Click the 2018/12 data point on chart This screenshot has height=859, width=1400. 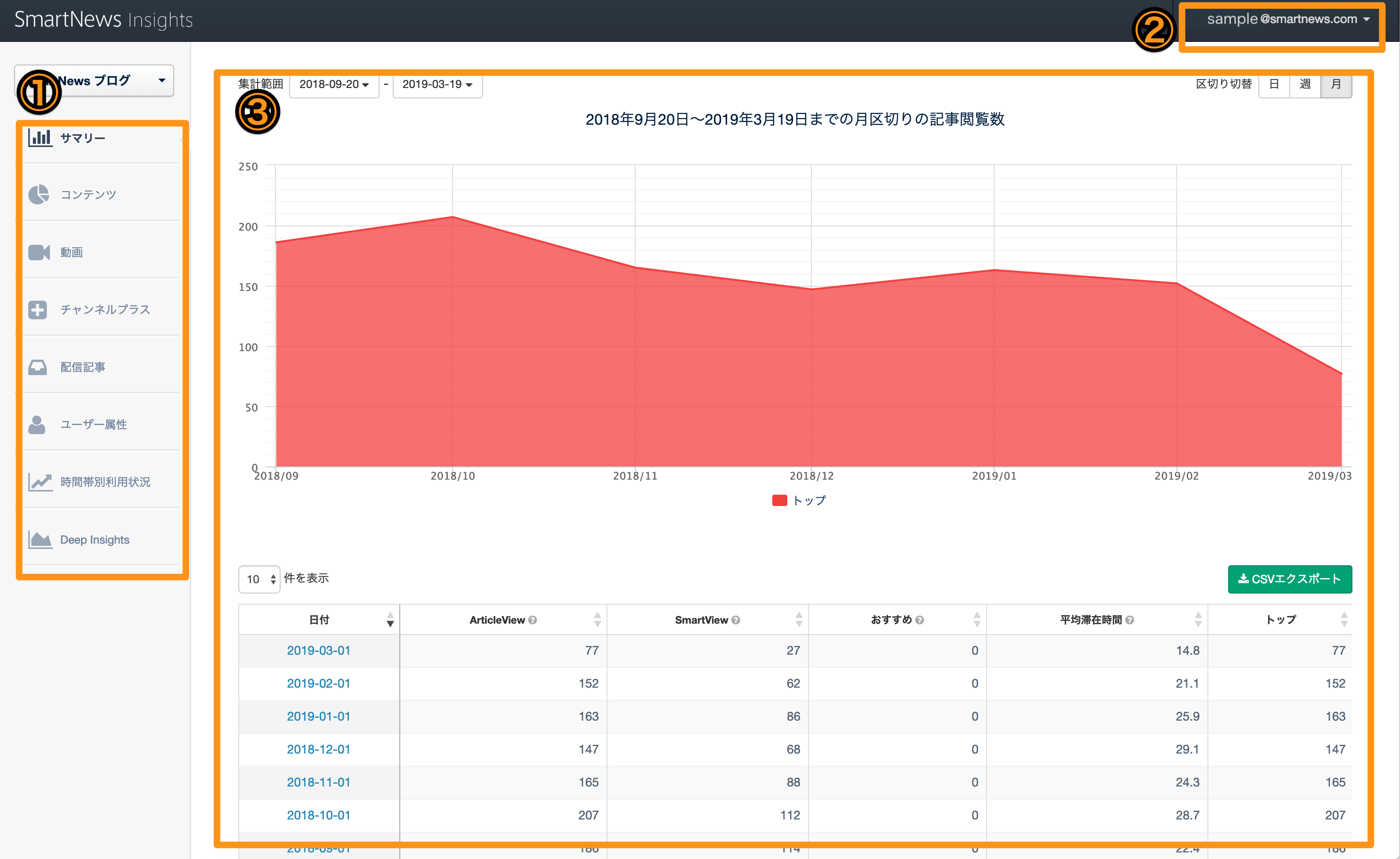[x=811, y=289]
